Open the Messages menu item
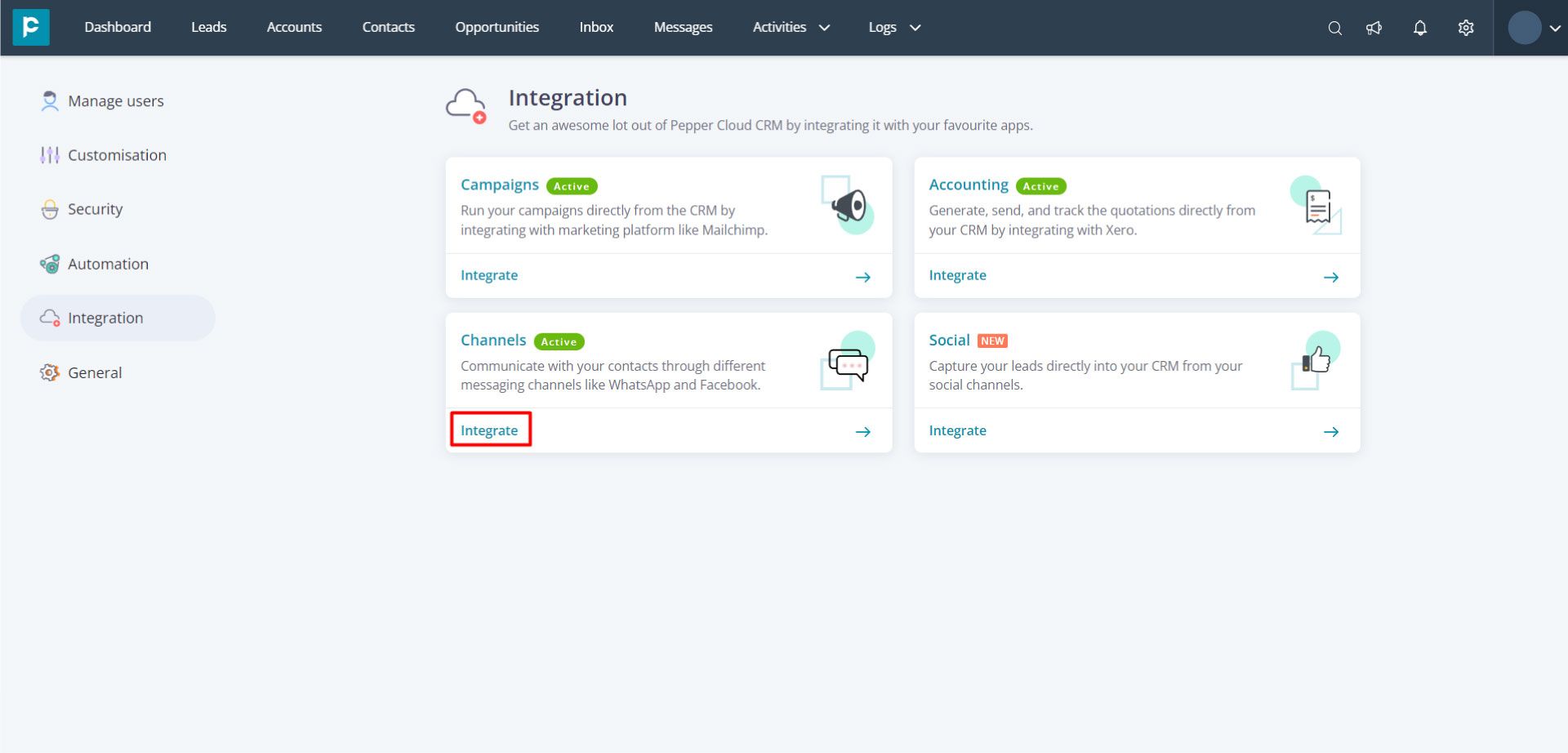The image size is (1568, 753). [684, 27]
